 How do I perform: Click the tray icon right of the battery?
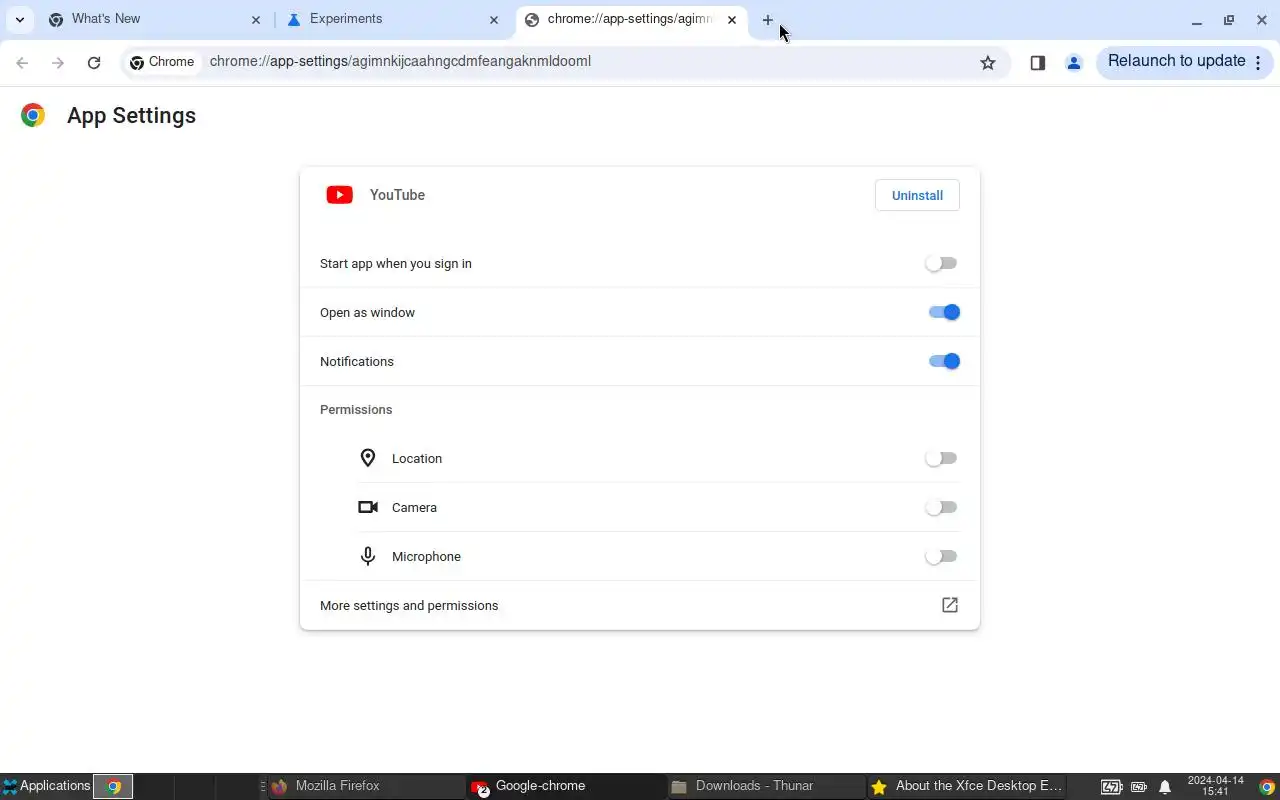coord(1139,787)
